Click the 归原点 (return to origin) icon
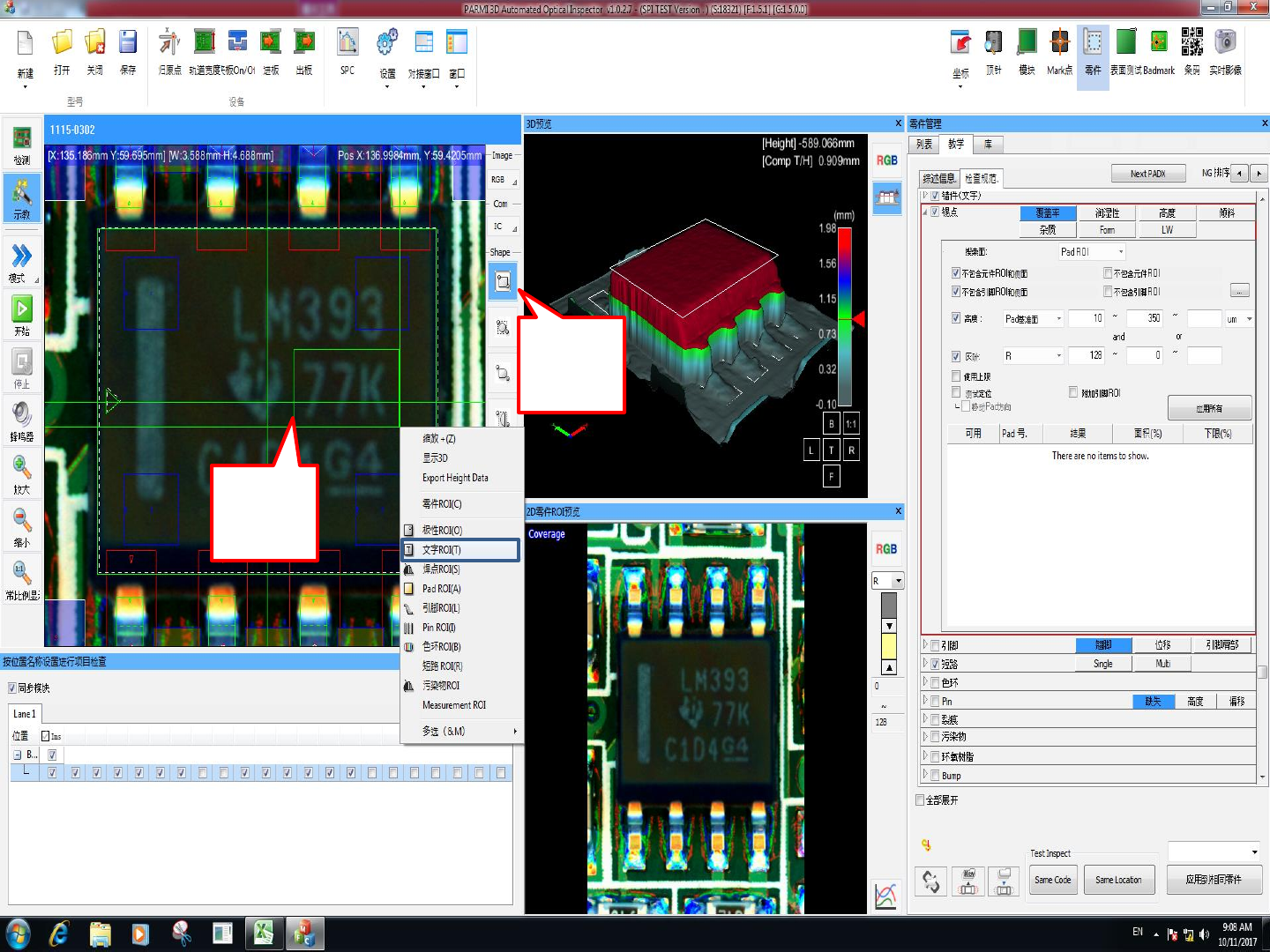The height and width of the screenshot is (952, 1270). pos(169,42)
